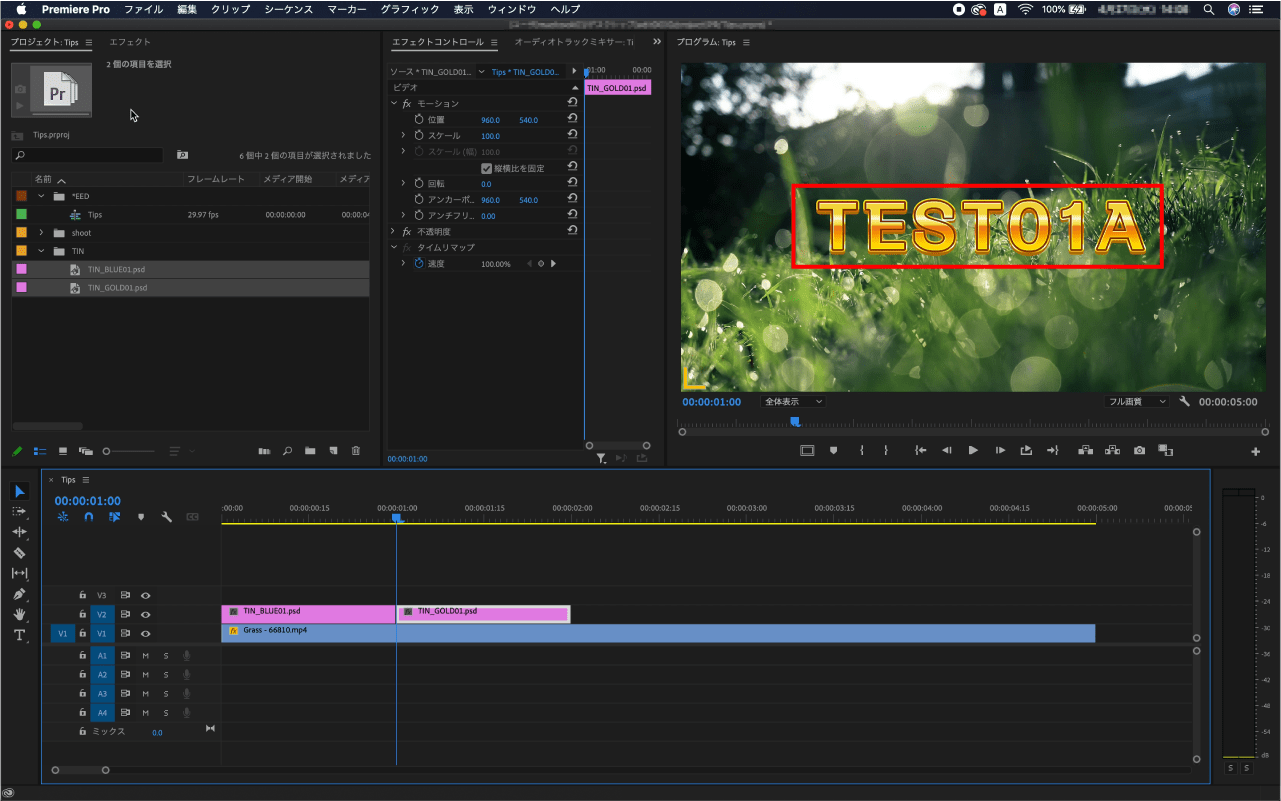Delete selected item with trash icon

pos(356,451)
